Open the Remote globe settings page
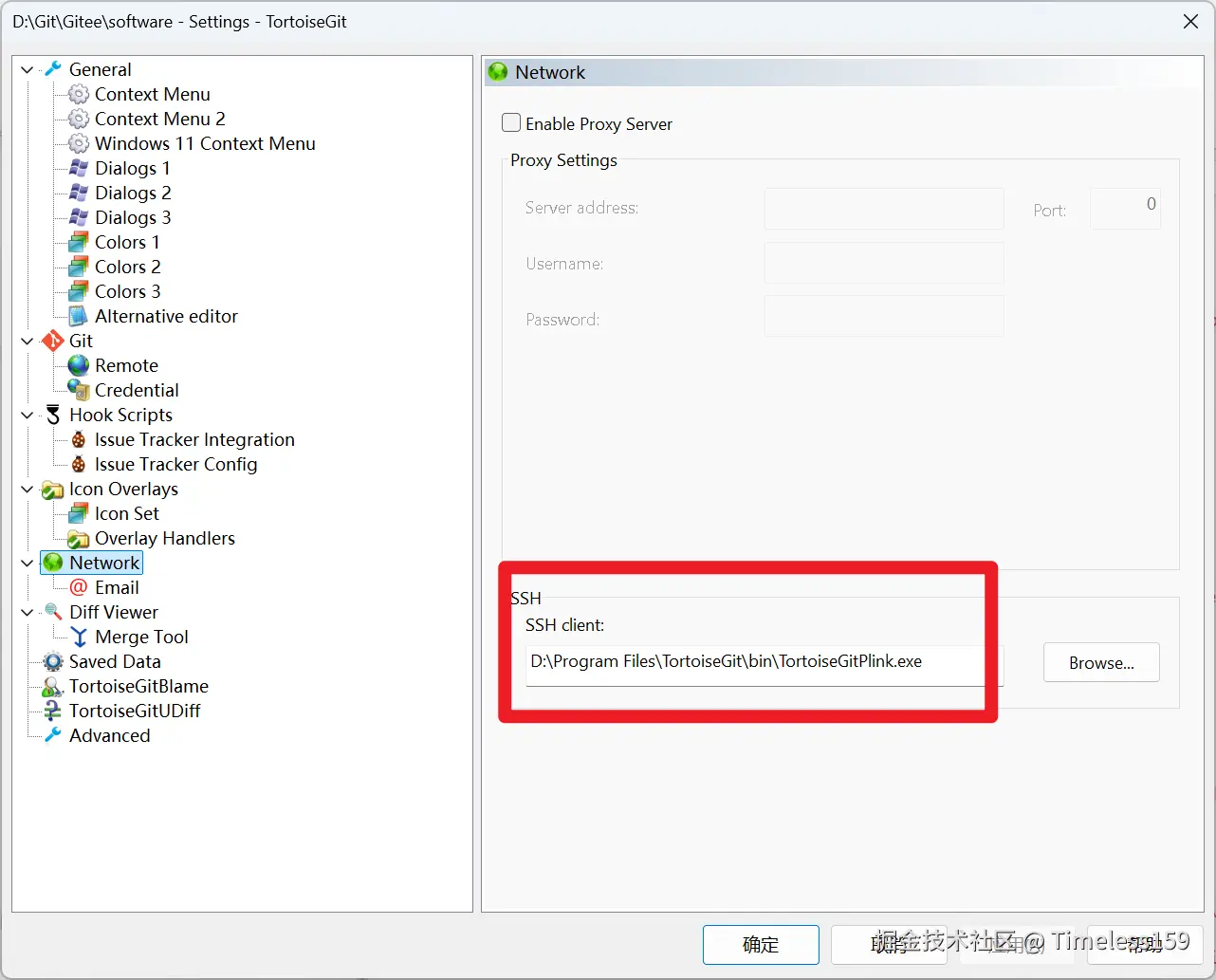The width and height of the screenshot is (1216, 980). point(79,365)
